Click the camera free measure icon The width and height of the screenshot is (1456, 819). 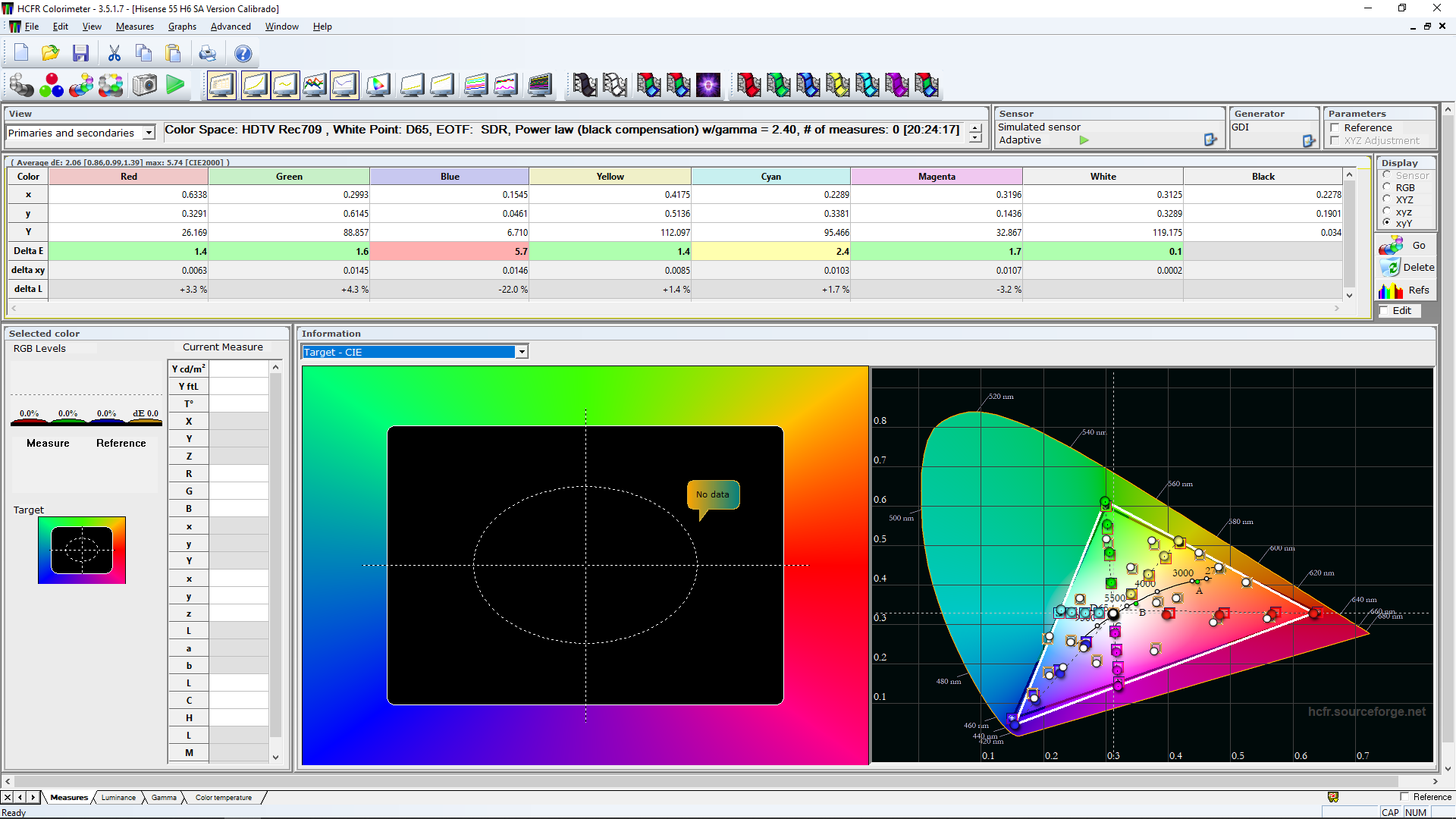144,85
